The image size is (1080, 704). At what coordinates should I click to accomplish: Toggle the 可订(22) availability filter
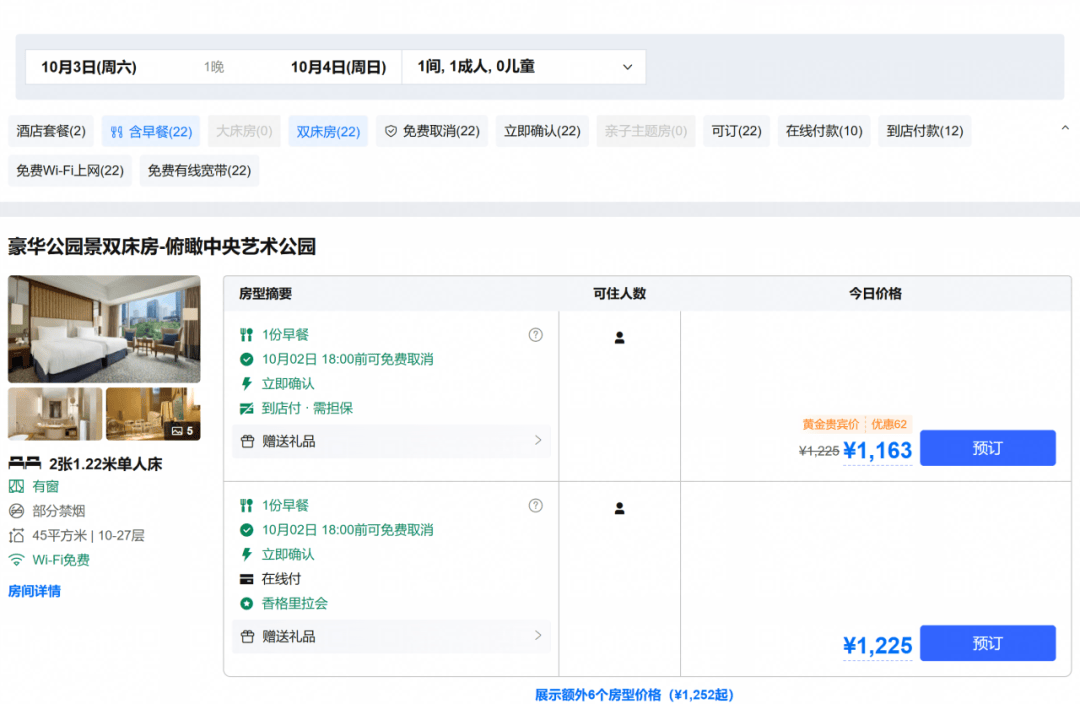tap(736, 131)
